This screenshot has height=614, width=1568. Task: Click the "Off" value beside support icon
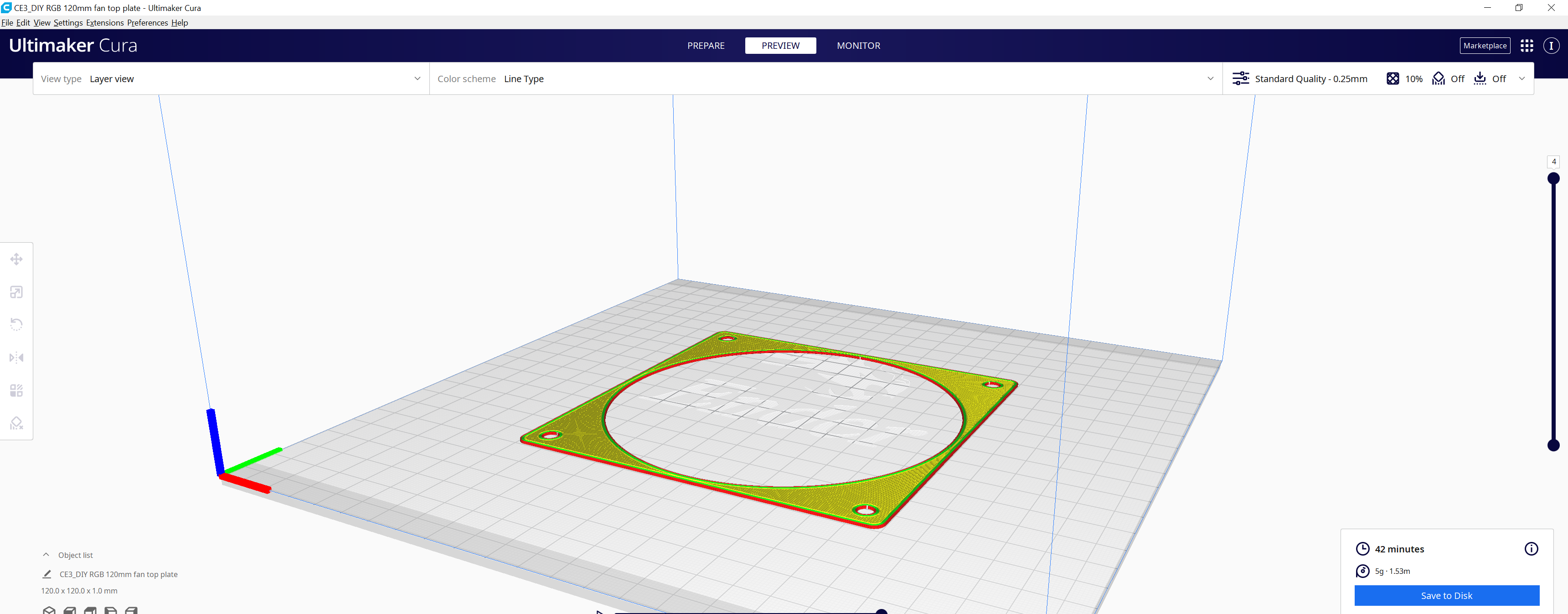1457,78
